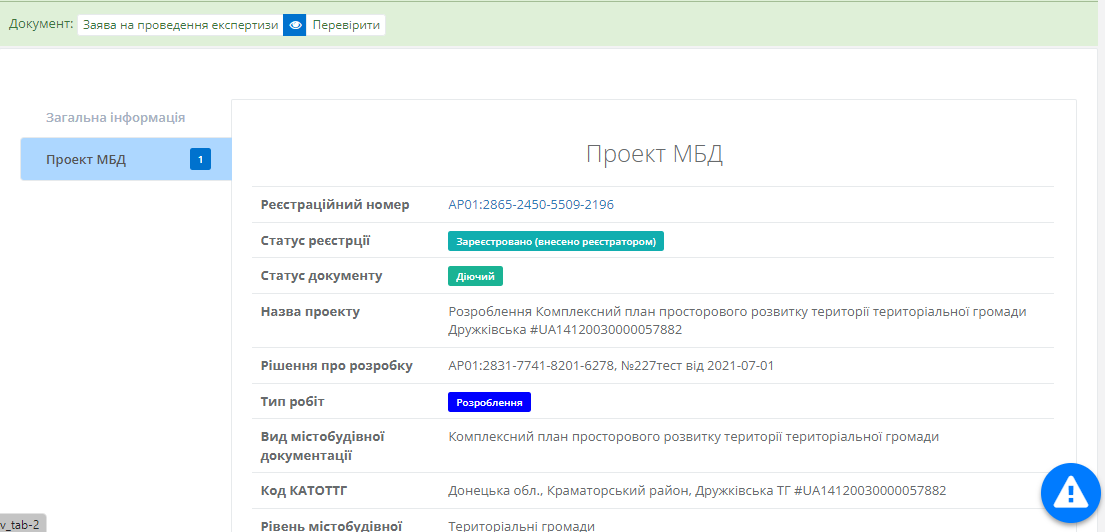Click the badge numbered 1 on Проект МБД
Image resolution: width=1105 pixels, height=532 pixels.
click(x=200, y=159)
